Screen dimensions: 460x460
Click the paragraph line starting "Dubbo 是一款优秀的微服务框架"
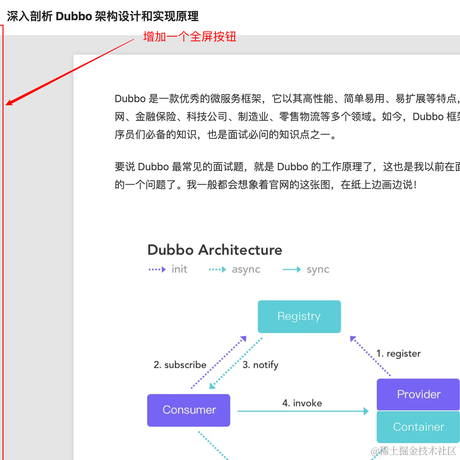[287, 99]
